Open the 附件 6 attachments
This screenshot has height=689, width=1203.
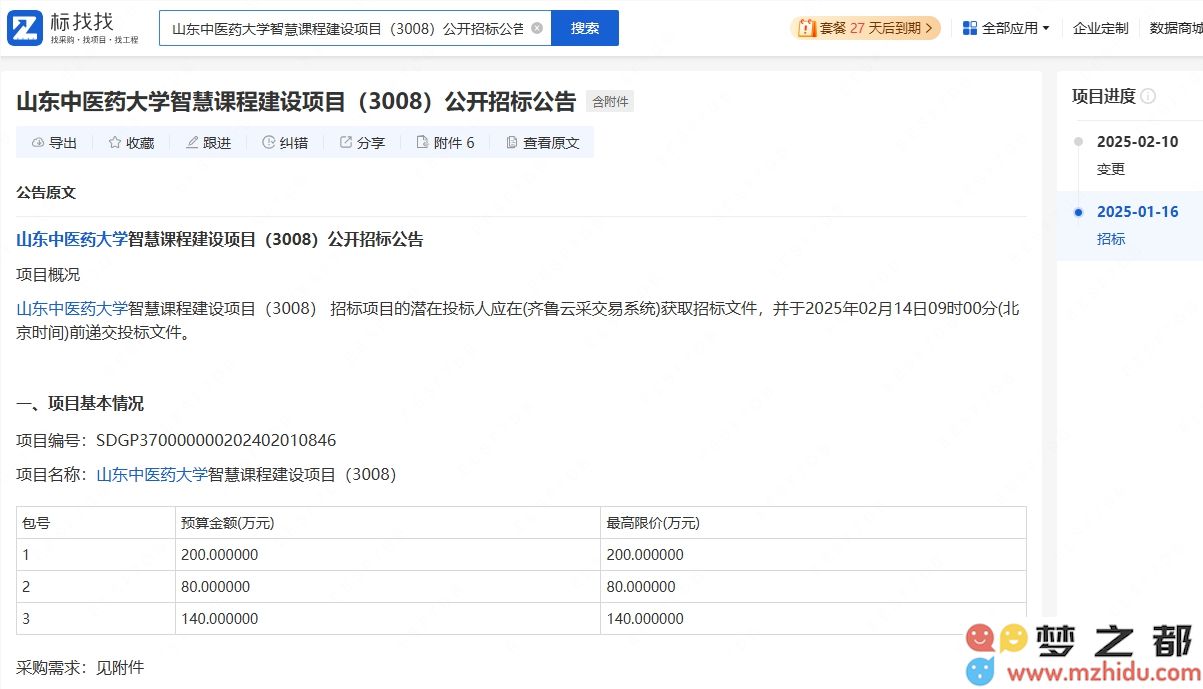(445, 143)
